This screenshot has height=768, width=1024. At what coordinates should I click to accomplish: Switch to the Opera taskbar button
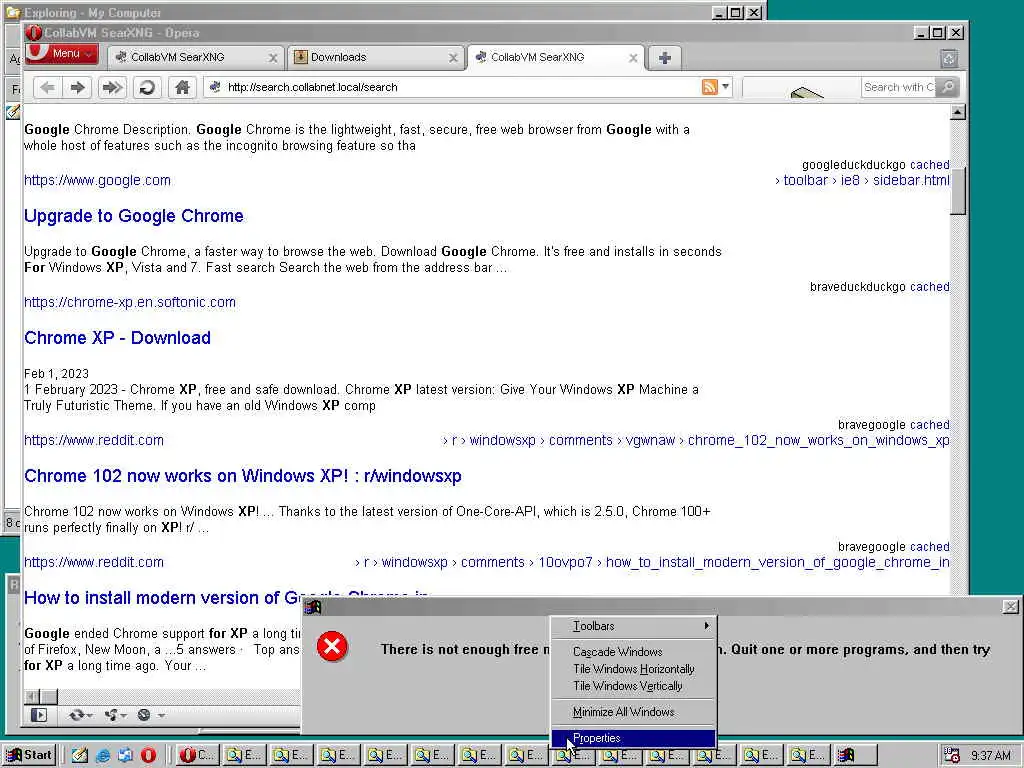pos(197,756)
